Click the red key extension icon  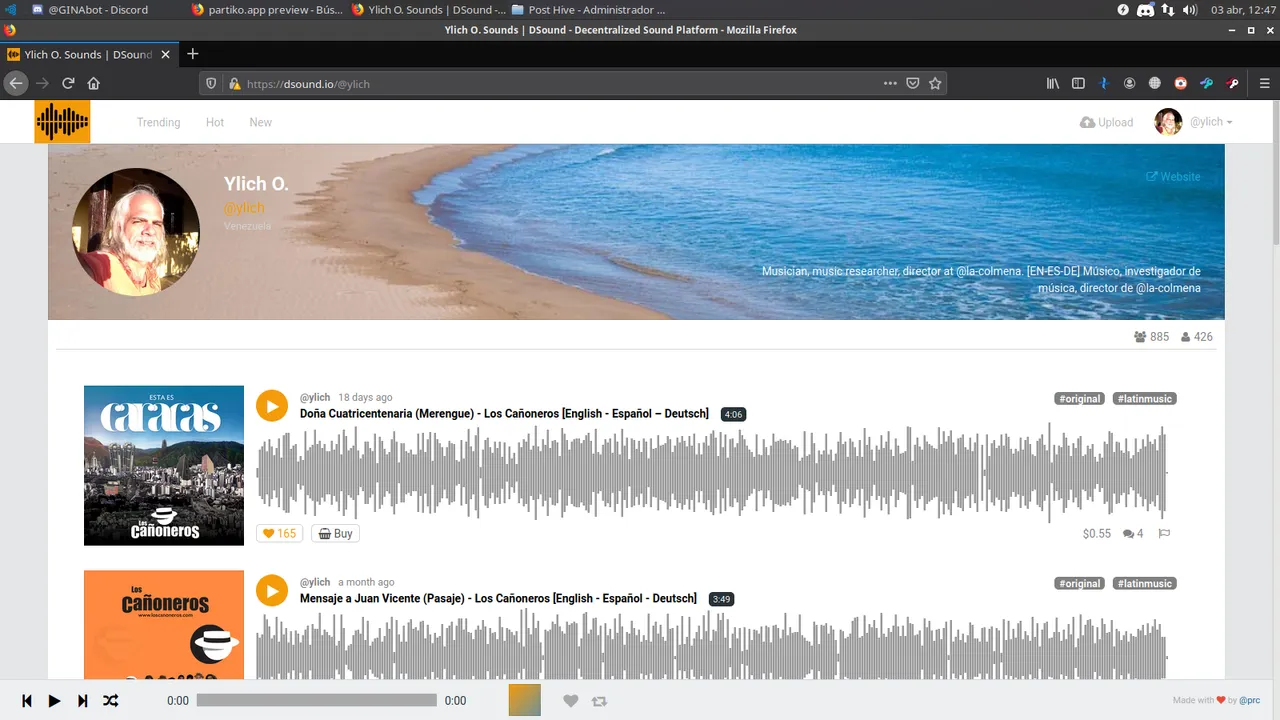1233,83
